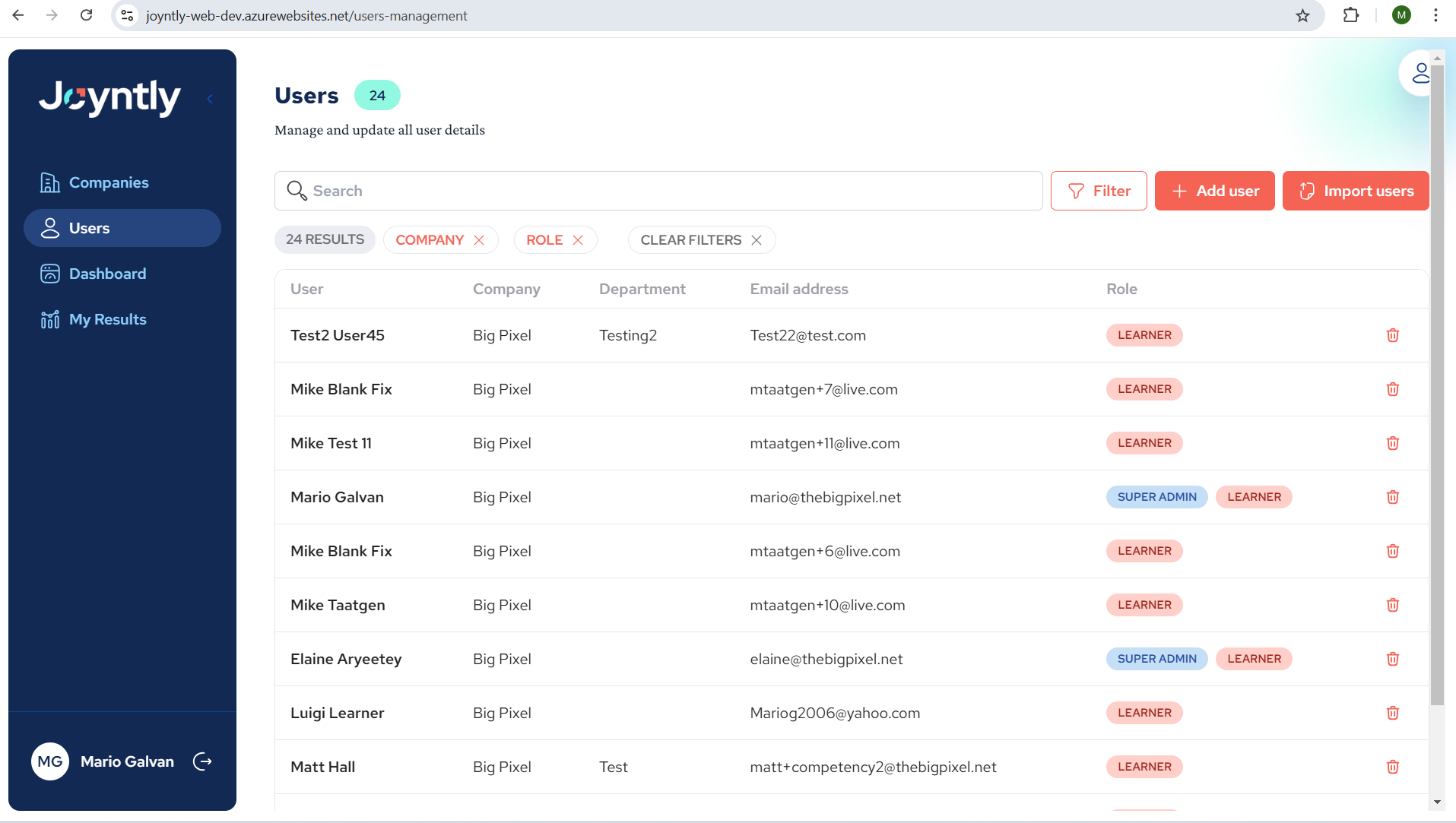The width and height of the screenshot is (1456, 823).
Task: Click trash icon for Mario Galvan
Action: 1392,497
